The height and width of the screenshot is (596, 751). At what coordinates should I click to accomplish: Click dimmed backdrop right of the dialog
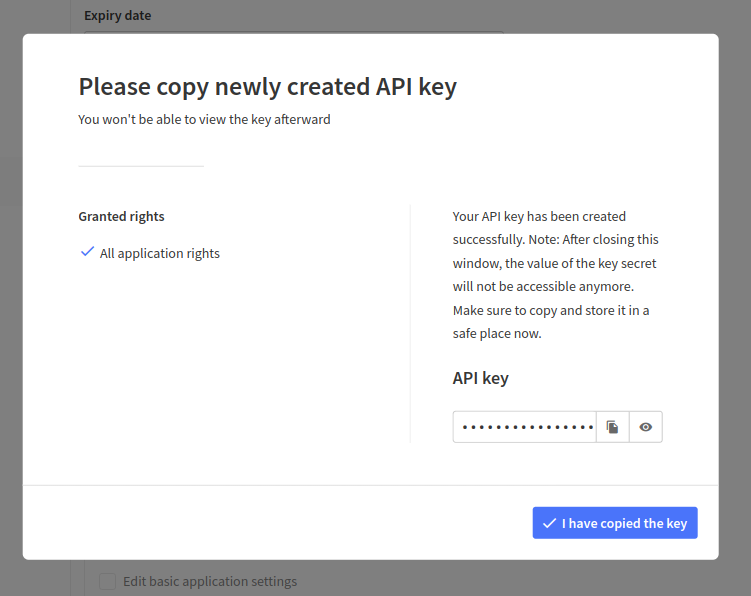735,297
